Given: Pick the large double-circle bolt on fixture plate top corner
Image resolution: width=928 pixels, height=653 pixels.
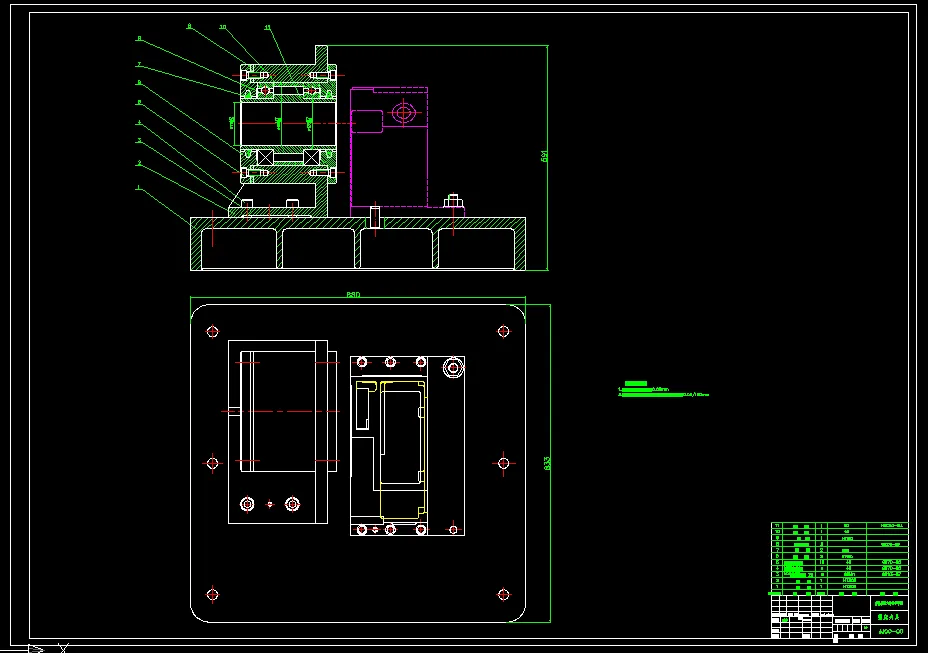Looking at the screenshot, I should (x=453, y=368).
